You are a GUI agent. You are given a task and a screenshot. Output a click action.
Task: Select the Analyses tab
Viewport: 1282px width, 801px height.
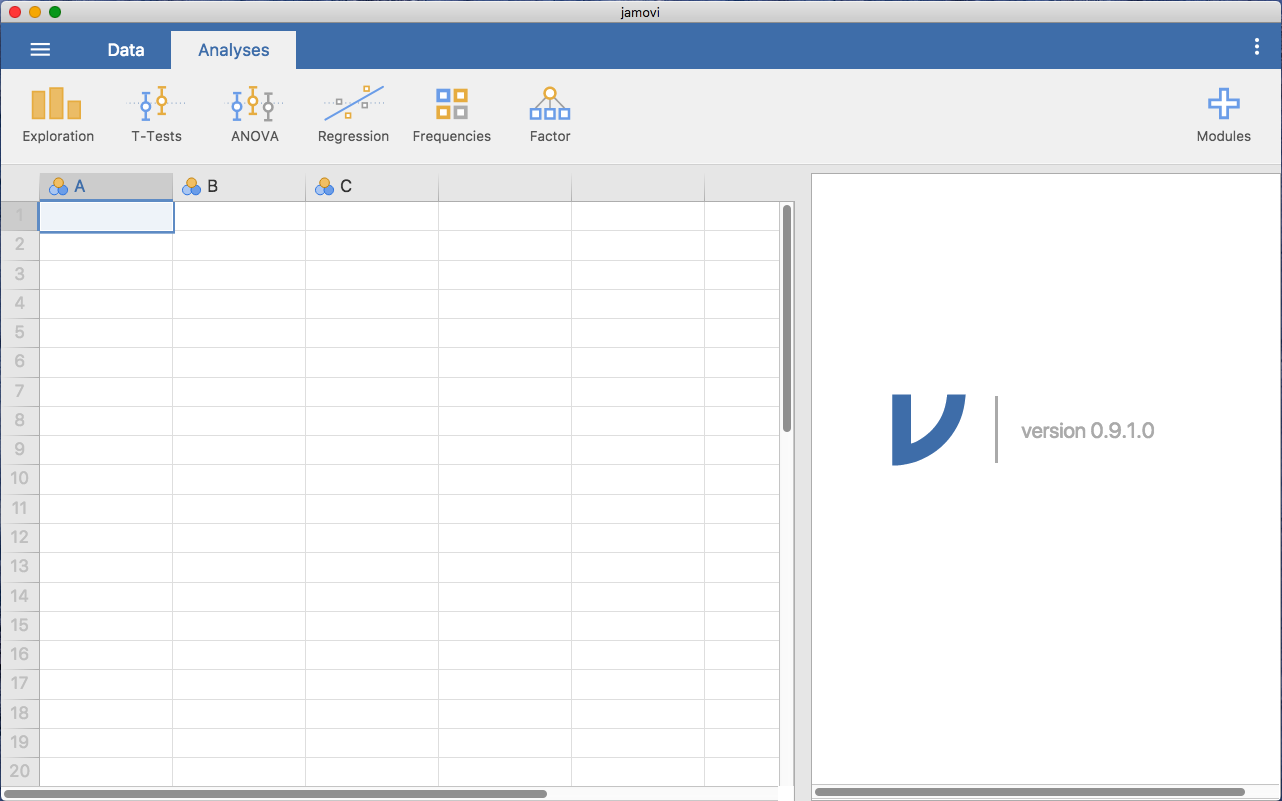tap(234, 50)
